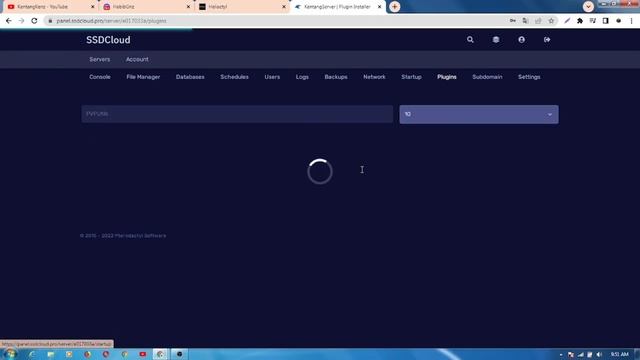This screenshot has height=360, width=640.
Task: Open the extensions puzzle icon
Action: (x=580, y=21)
